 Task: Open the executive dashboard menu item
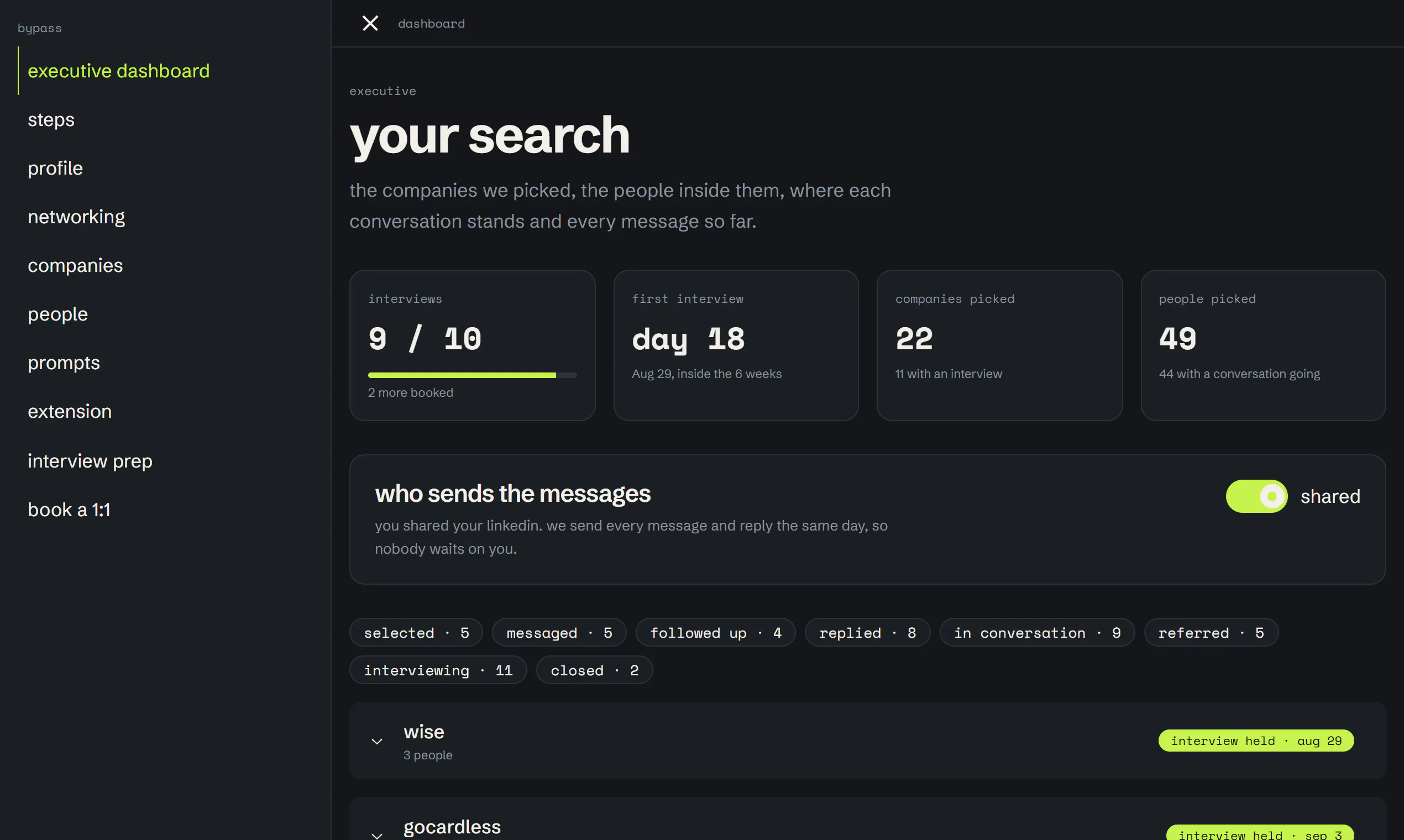pos(118,71)
